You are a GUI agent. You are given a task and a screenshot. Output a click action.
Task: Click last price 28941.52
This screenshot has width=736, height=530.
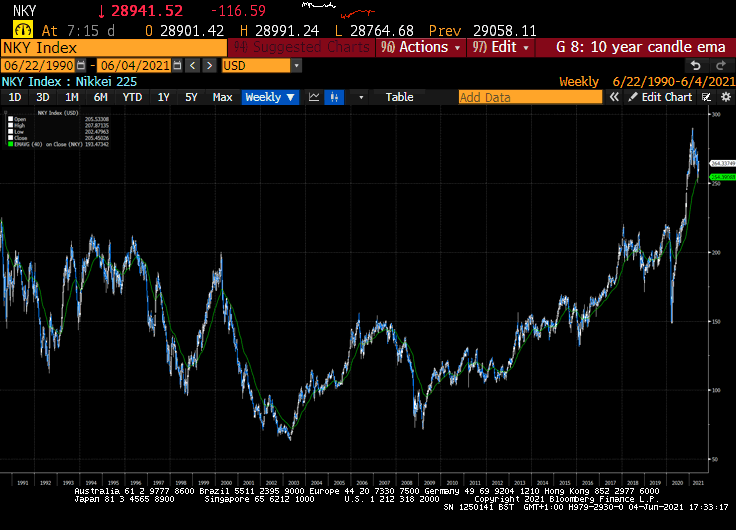[x=147, y=10]
